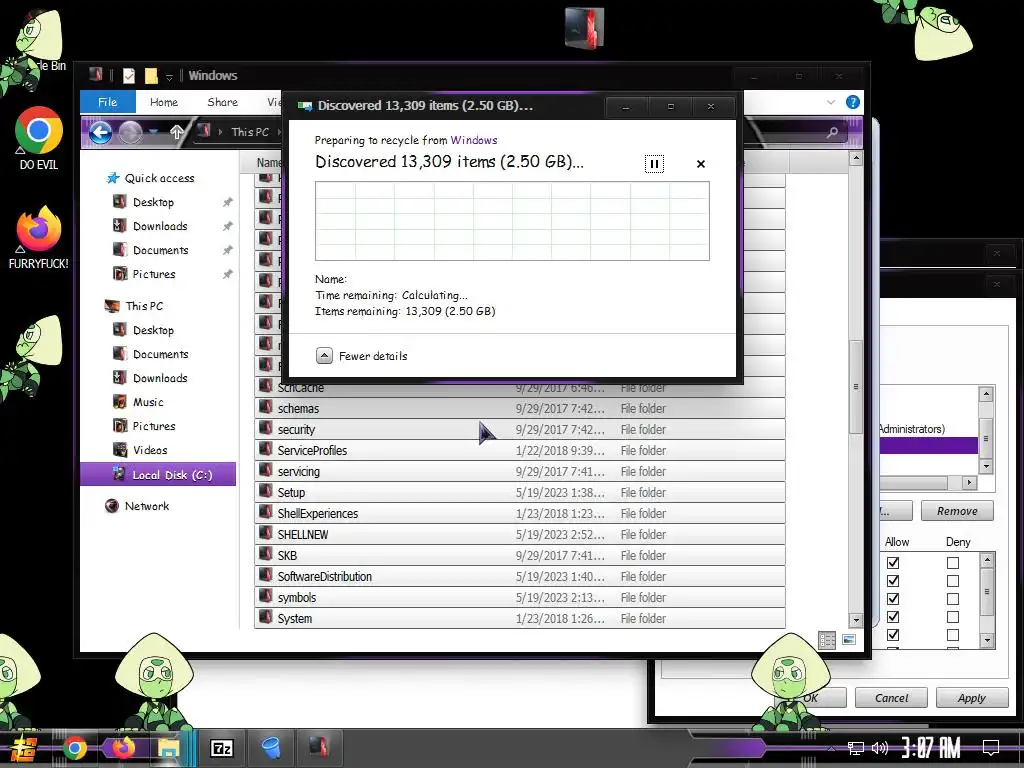Open Explorer help question mark
1024x768 pixels.
(852, 102)
